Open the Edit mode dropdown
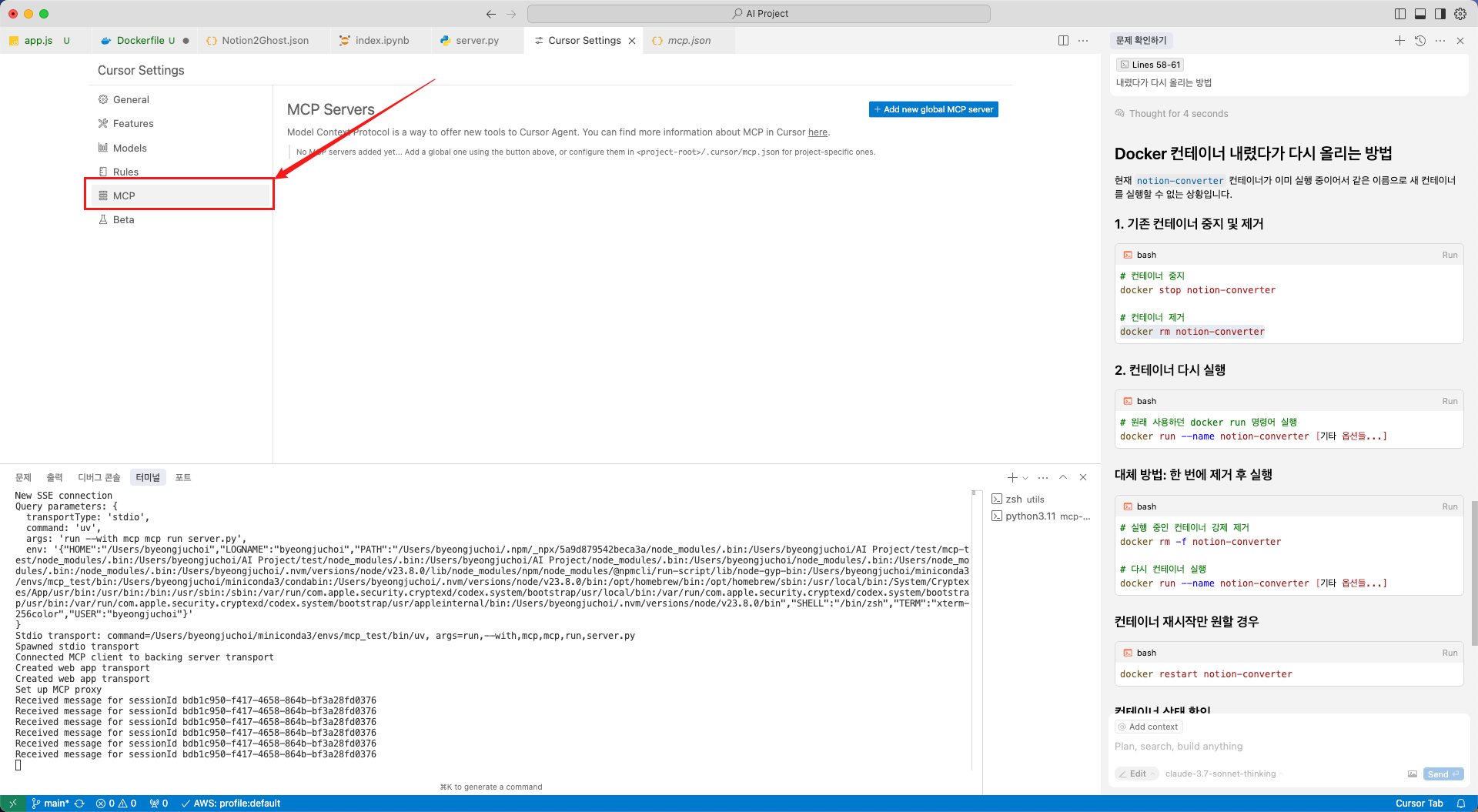 pyautogui.click(x=1137, y=774)
